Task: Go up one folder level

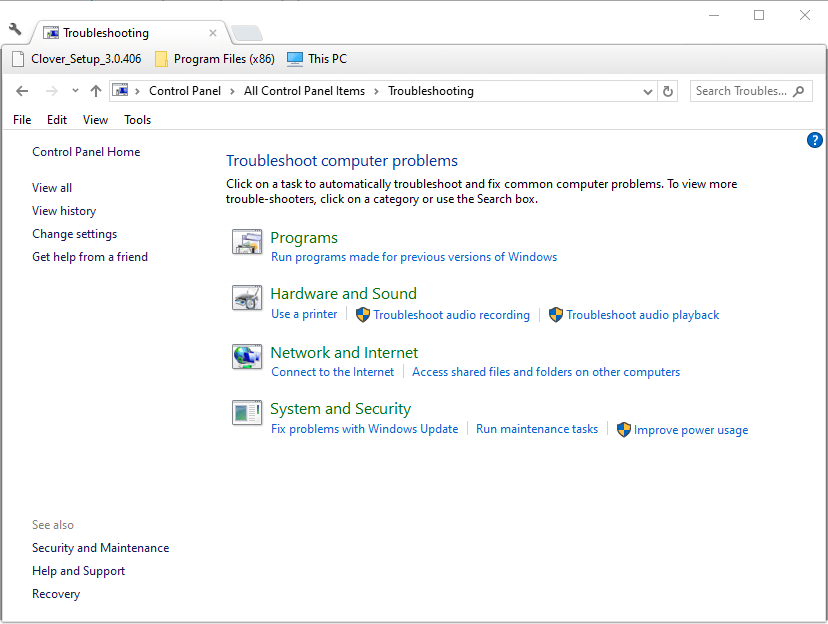Action: point(96,91)
